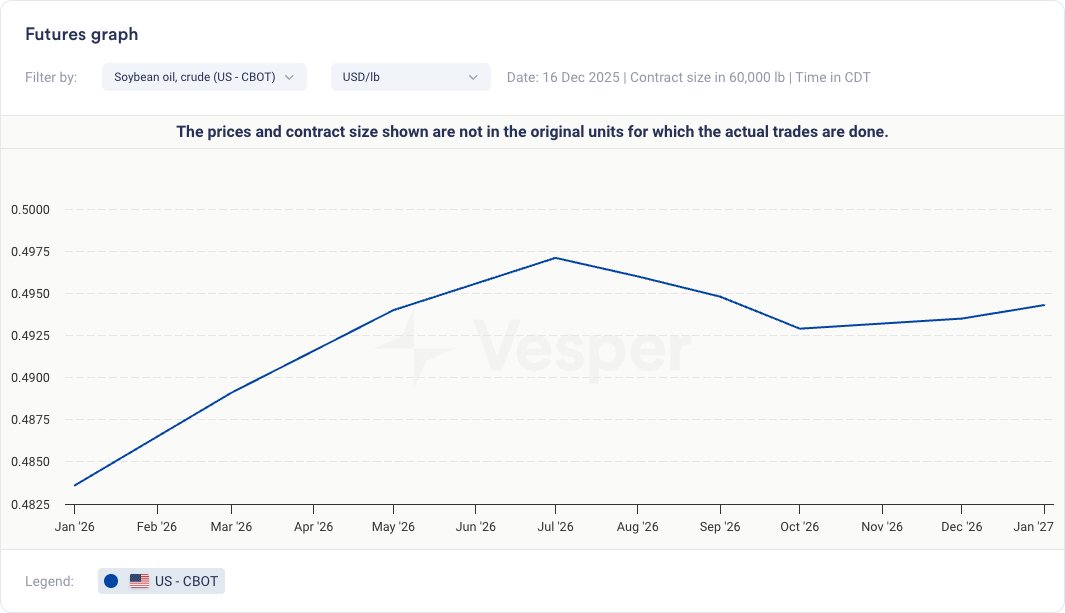The width and height of the screenshot is (1065, 613).
Task: Click the chevron arrow in the commodity filter
Action: pos(289,77)
